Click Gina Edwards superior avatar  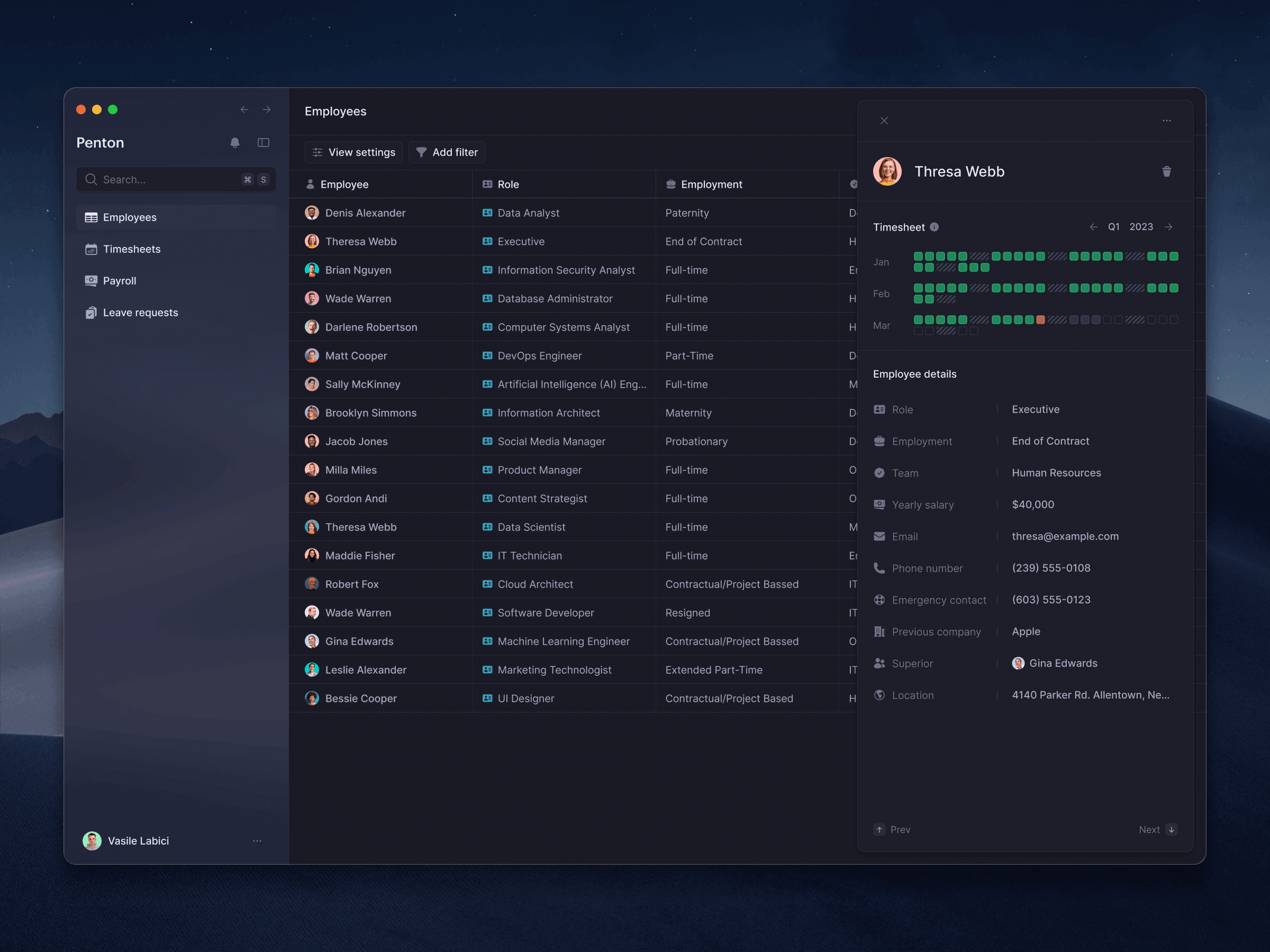[1019, 663]
